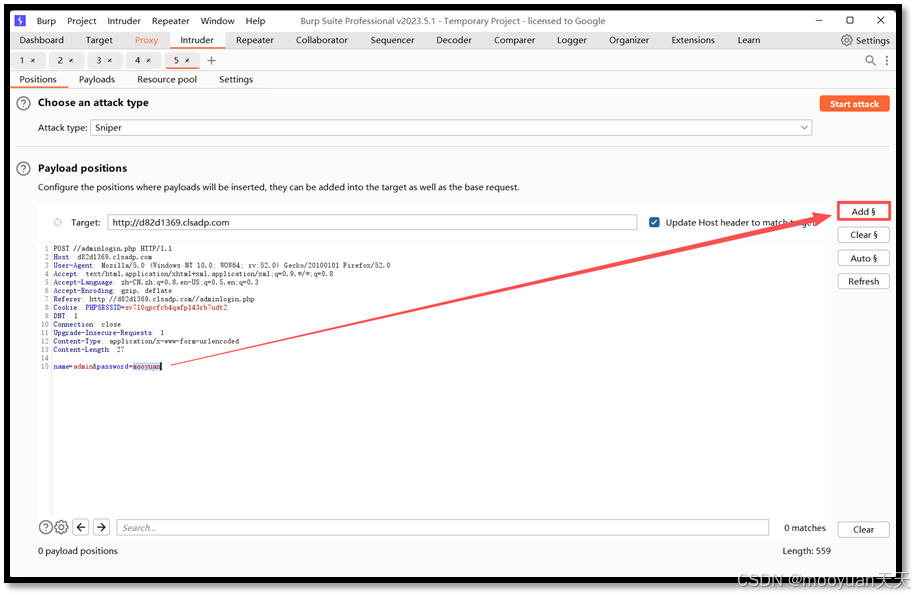Switch to the Repeater tool tab
Screen dimensions: 915x596
tap(254, 40)
